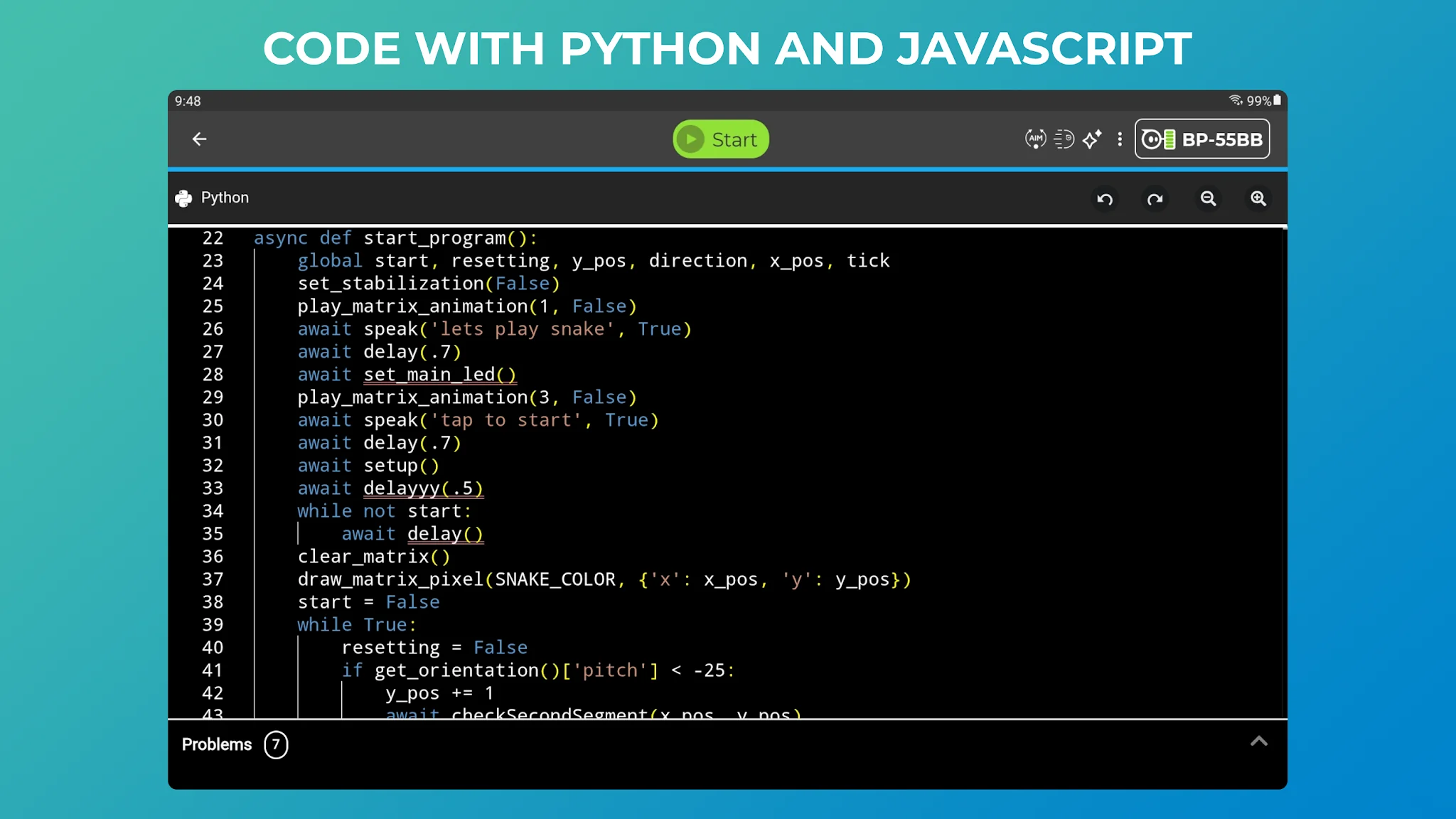Image resolution: width=1456 pixels, height=819 pixels.
Task: Check the Wi-Fi status icon
Action: [1236, 100]
